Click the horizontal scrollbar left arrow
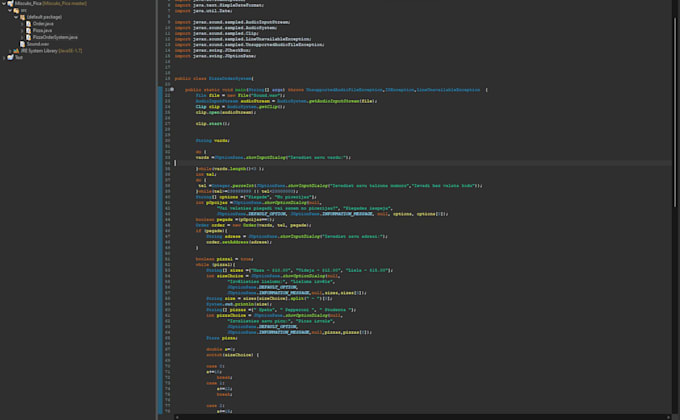 pyautogui.click(x=177, y=417)
